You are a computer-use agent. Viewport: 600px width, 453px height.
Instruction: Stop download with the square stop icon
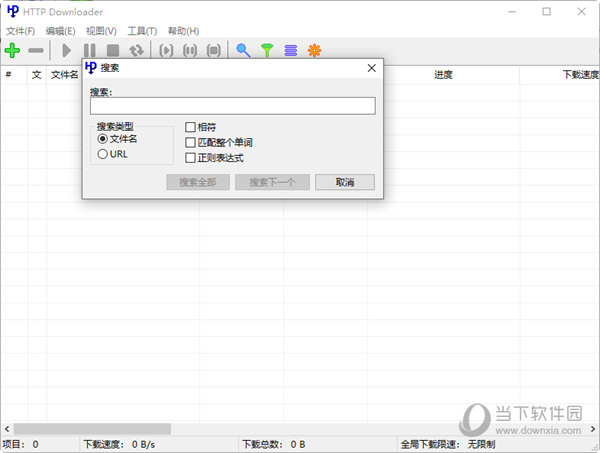tap(113, 51)
